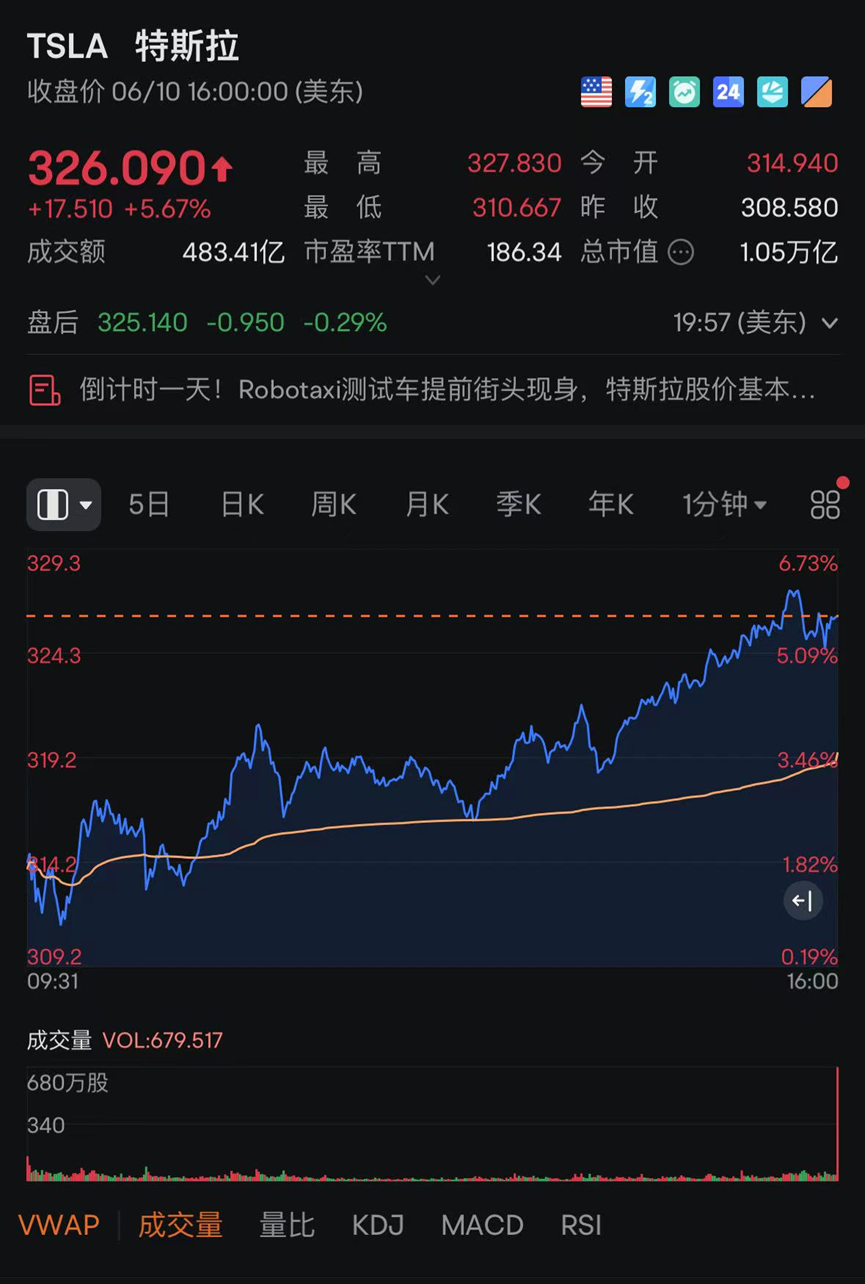This screenshot has height=1284, width=865.
Task: Open the Level 2 quotes icon
Action: pos(640,92)
